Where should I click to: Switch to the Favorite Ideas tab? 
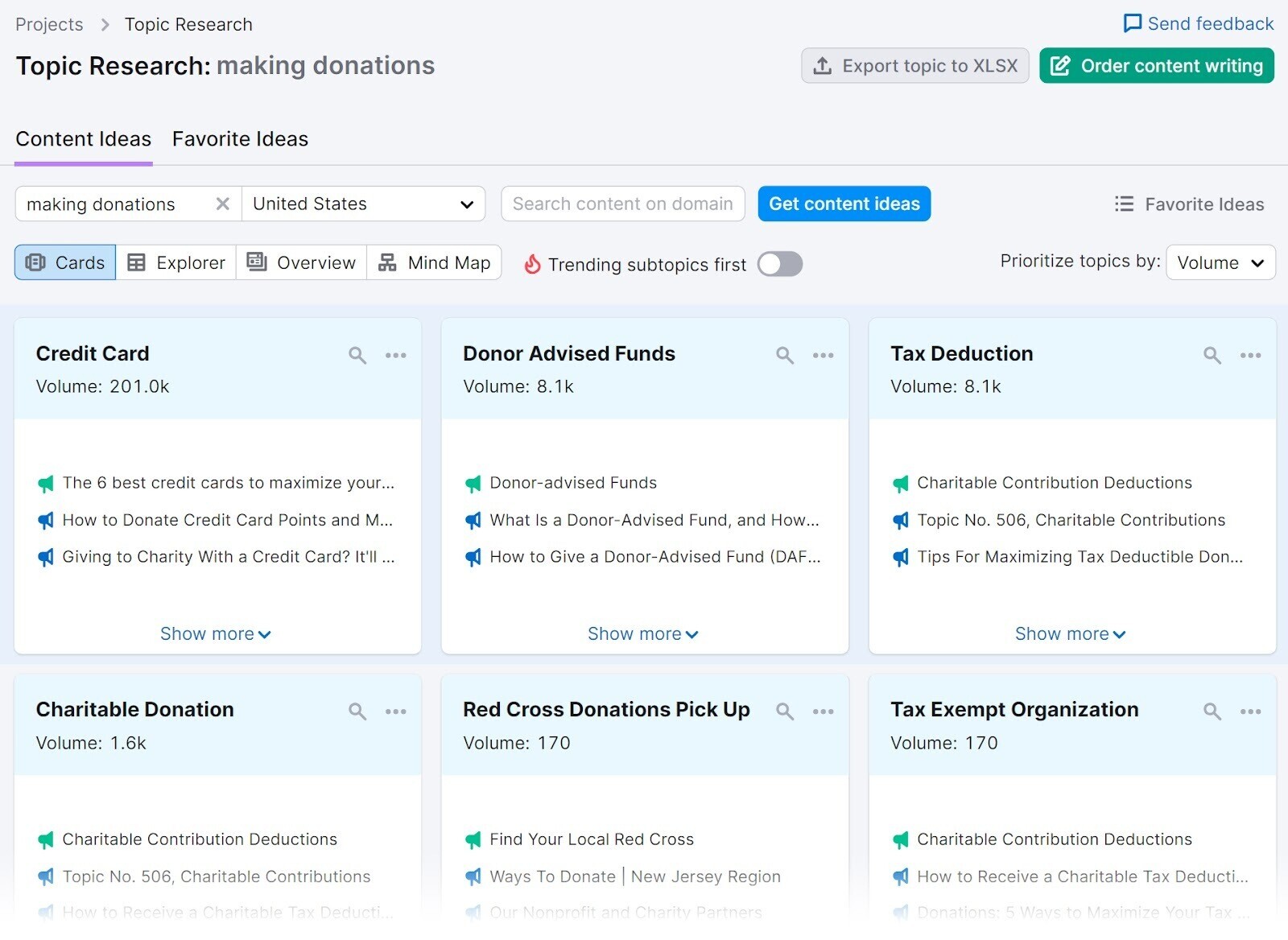239,138
